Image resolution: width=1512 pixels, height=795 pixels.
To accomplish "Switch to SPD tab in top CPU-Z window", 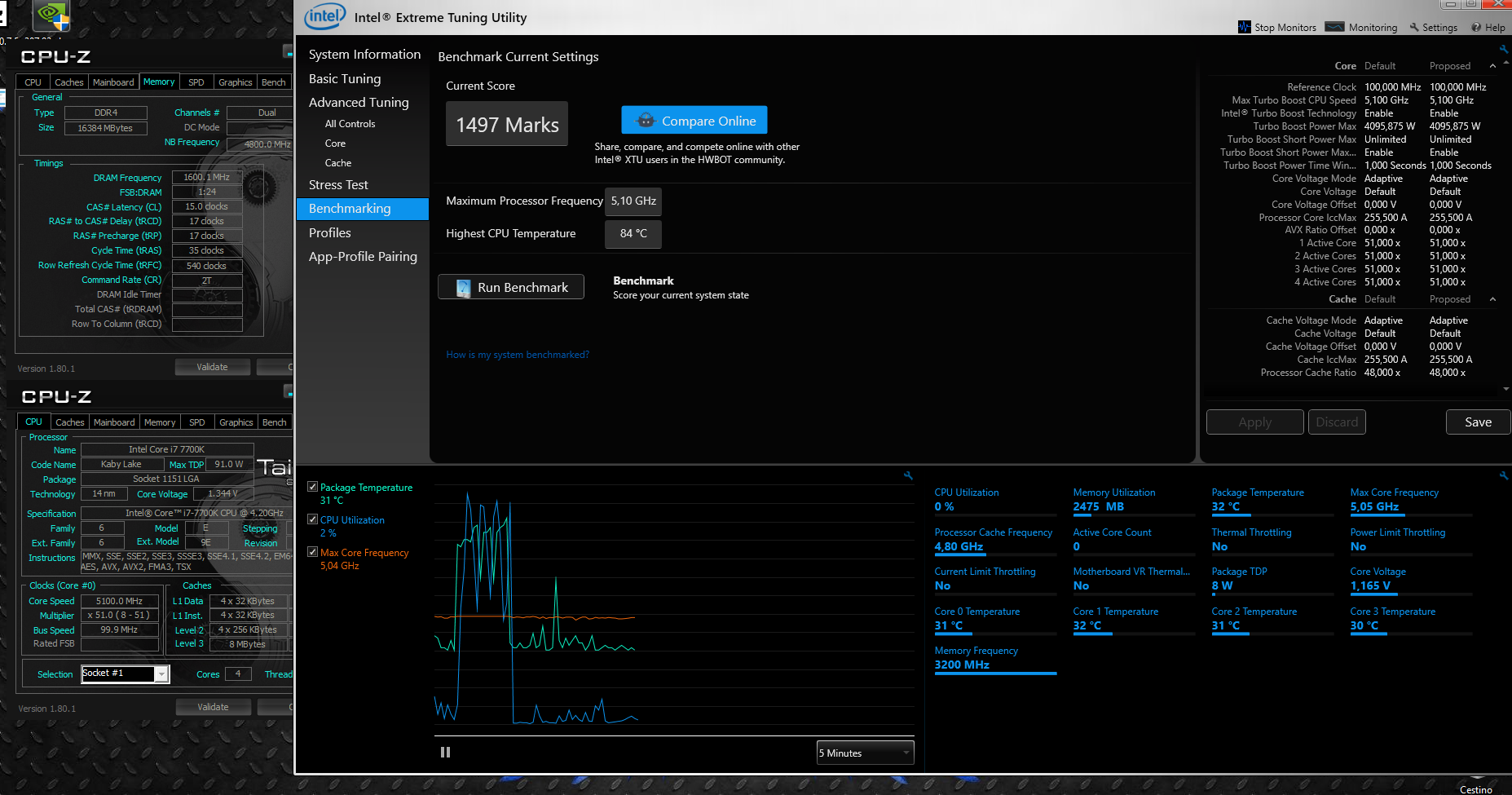I will [196, 82].
